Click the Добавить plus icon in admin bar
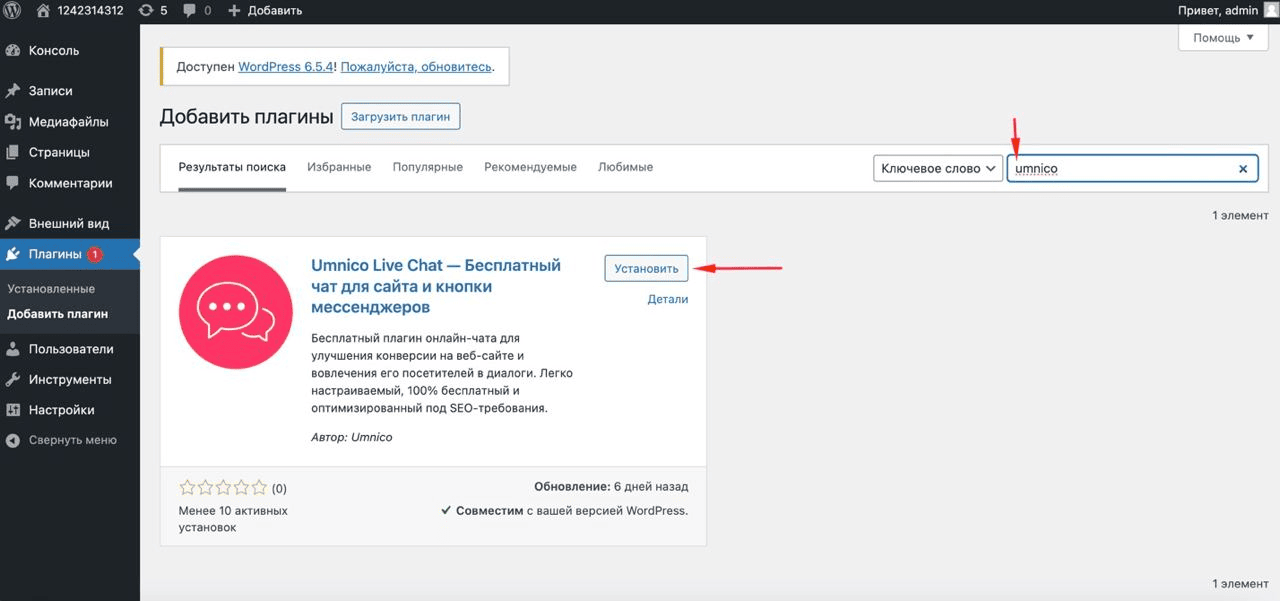Viewport: 1280px width, 601px height. tap(234, 10)
